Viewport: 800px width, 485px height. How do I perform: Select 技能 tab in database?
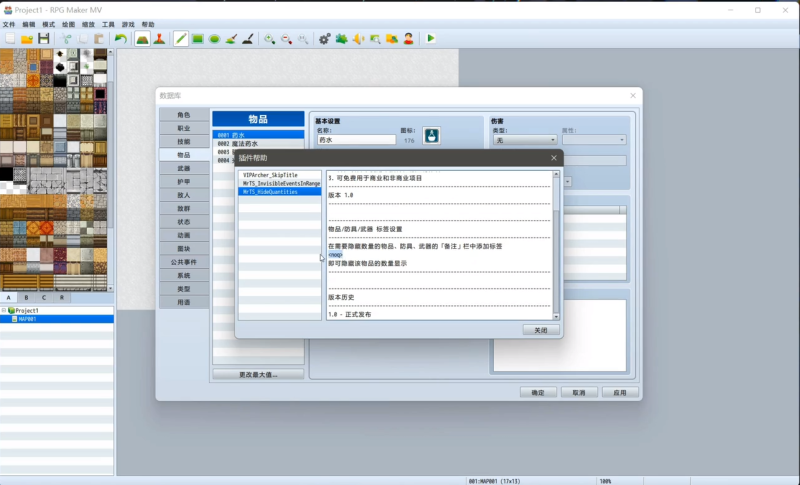point(184,142)
